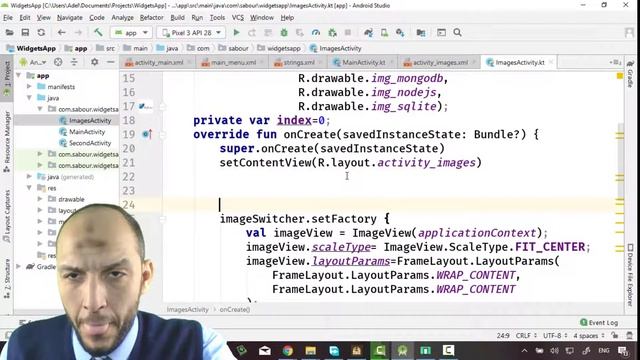Click the Profile app gauge icon
This screenshot has width=640, height=360.
[x=316, y=32]
